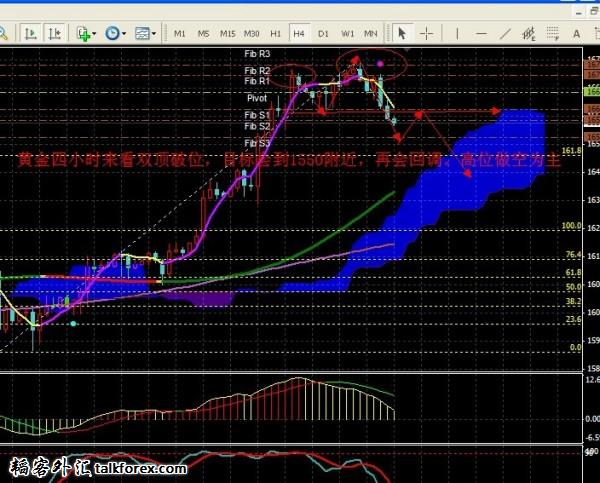Click the minimize chart window button
The image size is (600, 483).
coord(579,12)
